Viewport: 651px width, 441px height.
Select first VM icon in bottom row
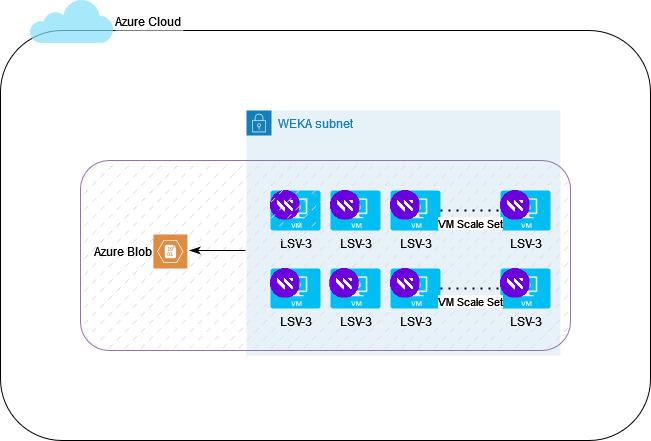click(295, 288)
